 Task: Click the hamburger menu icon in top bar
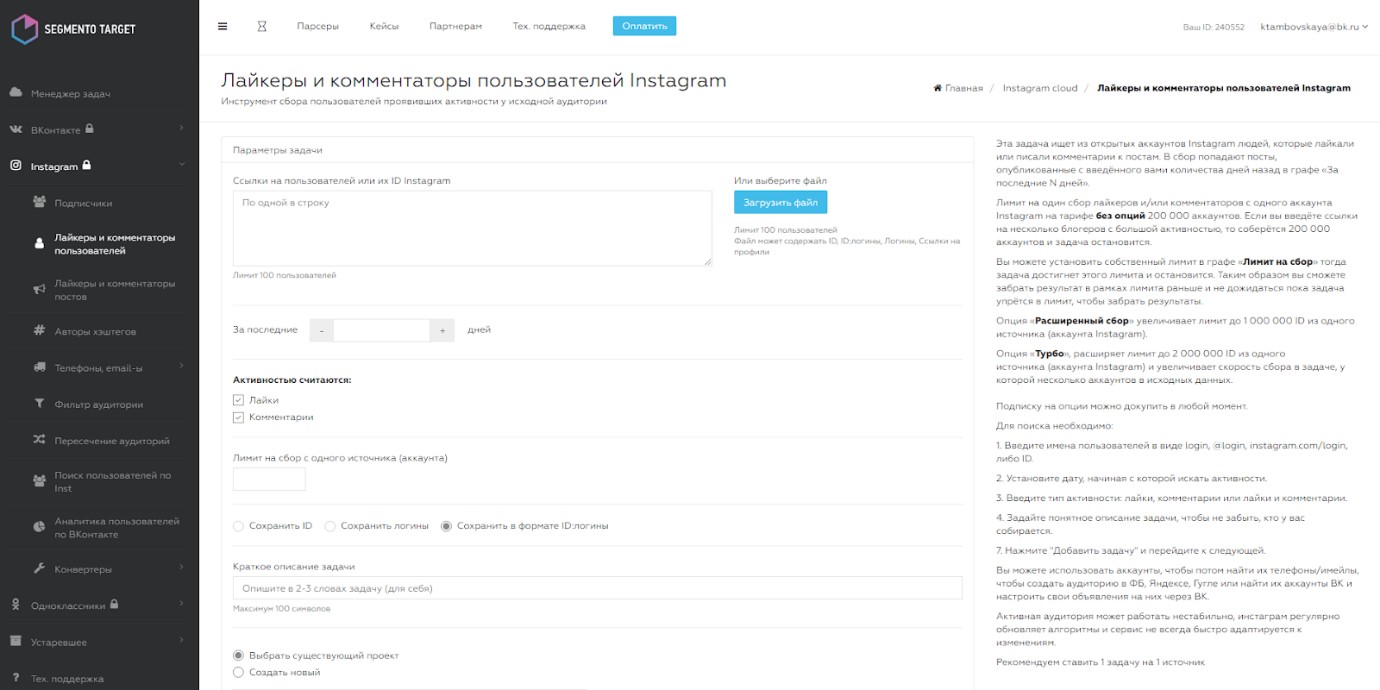[222, 26]
